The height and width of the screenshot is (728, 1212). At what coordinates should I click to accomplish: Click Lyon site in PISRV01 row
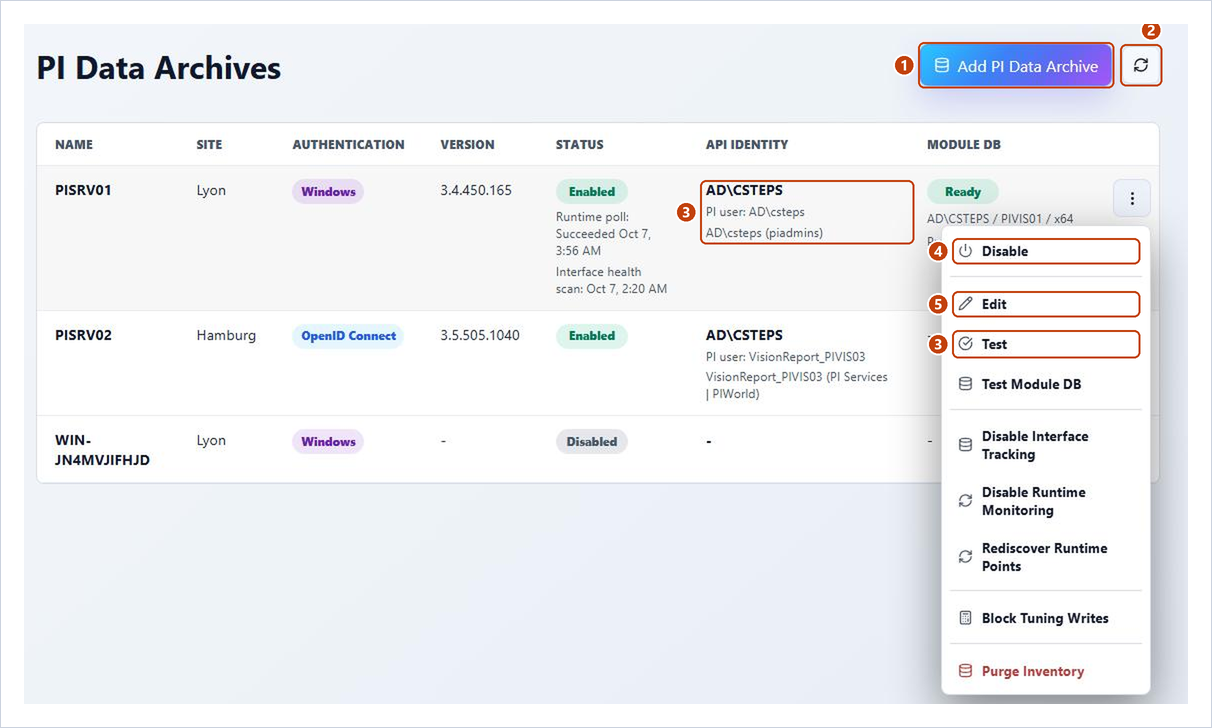click(211, 190)
